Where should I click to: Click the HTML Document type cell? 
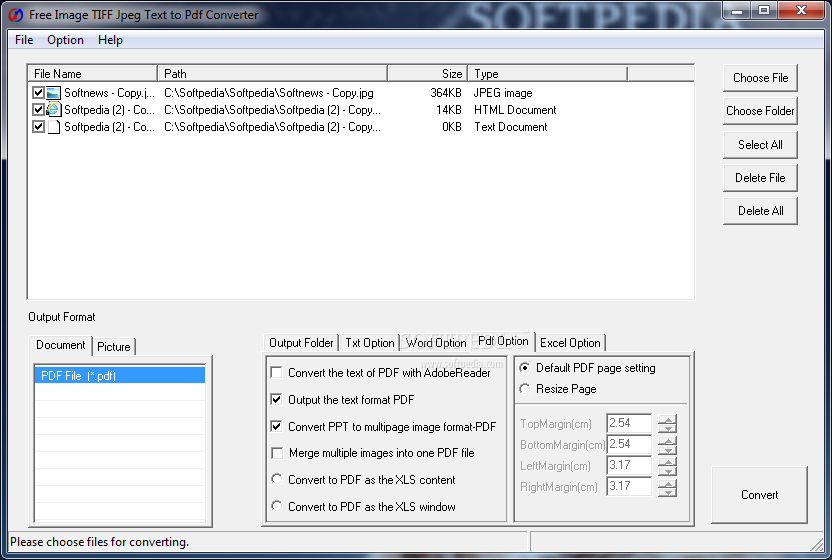(515, 110)
